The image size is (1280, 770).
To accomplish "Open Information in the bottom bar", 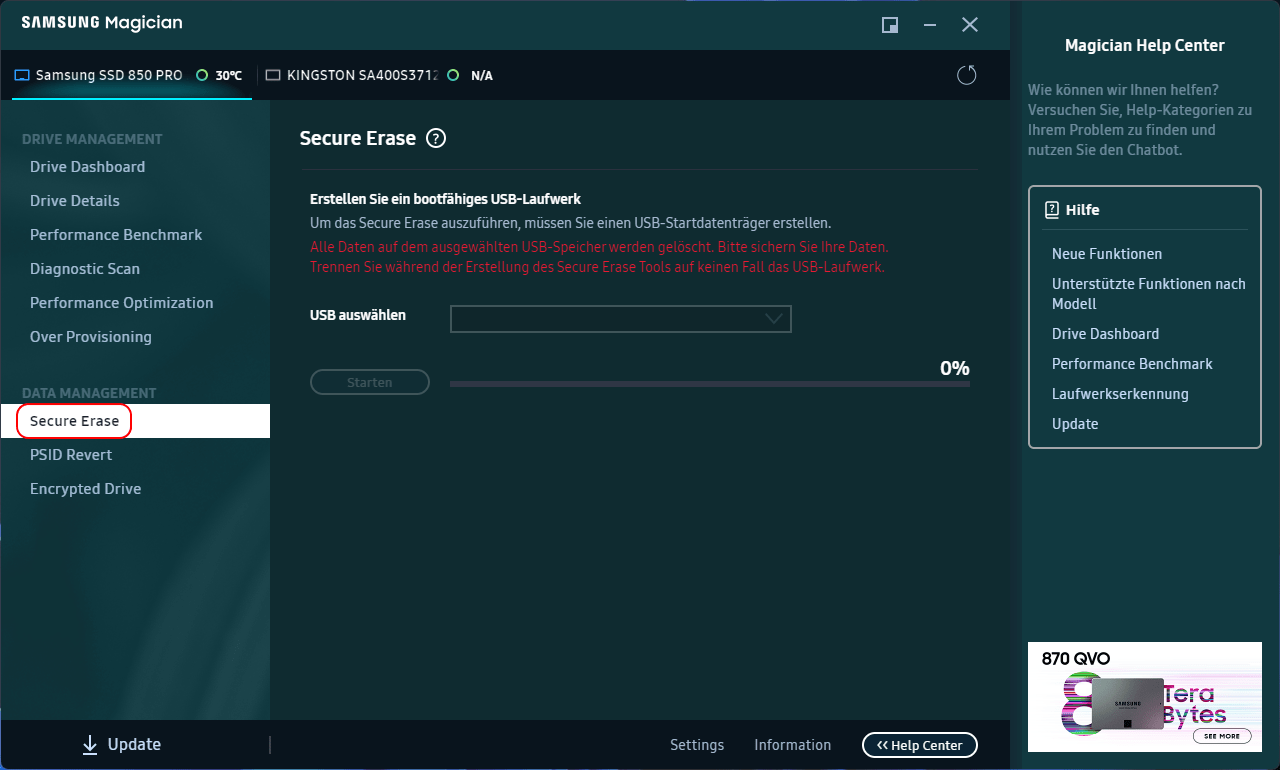I will (792, 745).
